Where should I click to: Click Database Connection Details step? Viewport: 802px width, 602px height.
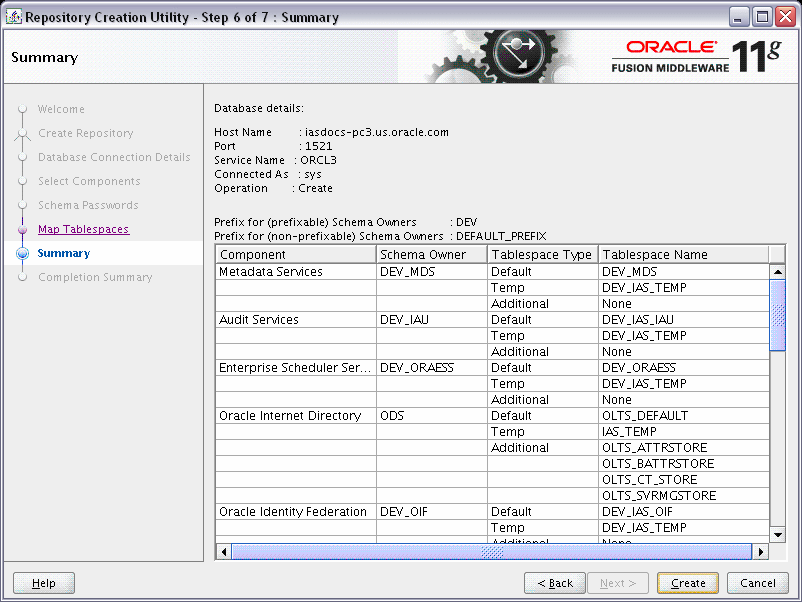[114, 157]
